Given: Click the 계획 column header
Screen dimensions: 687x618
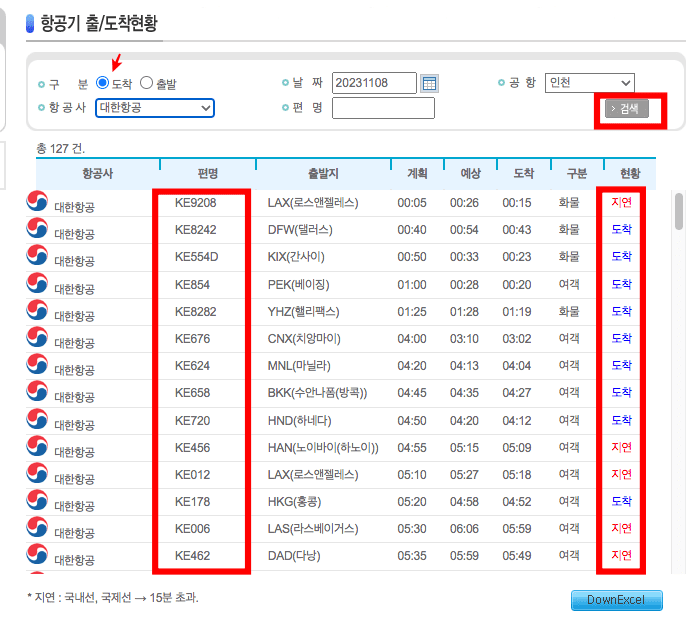Looking at the screenshot, I should pyautogui.click(x=417, y=173).
